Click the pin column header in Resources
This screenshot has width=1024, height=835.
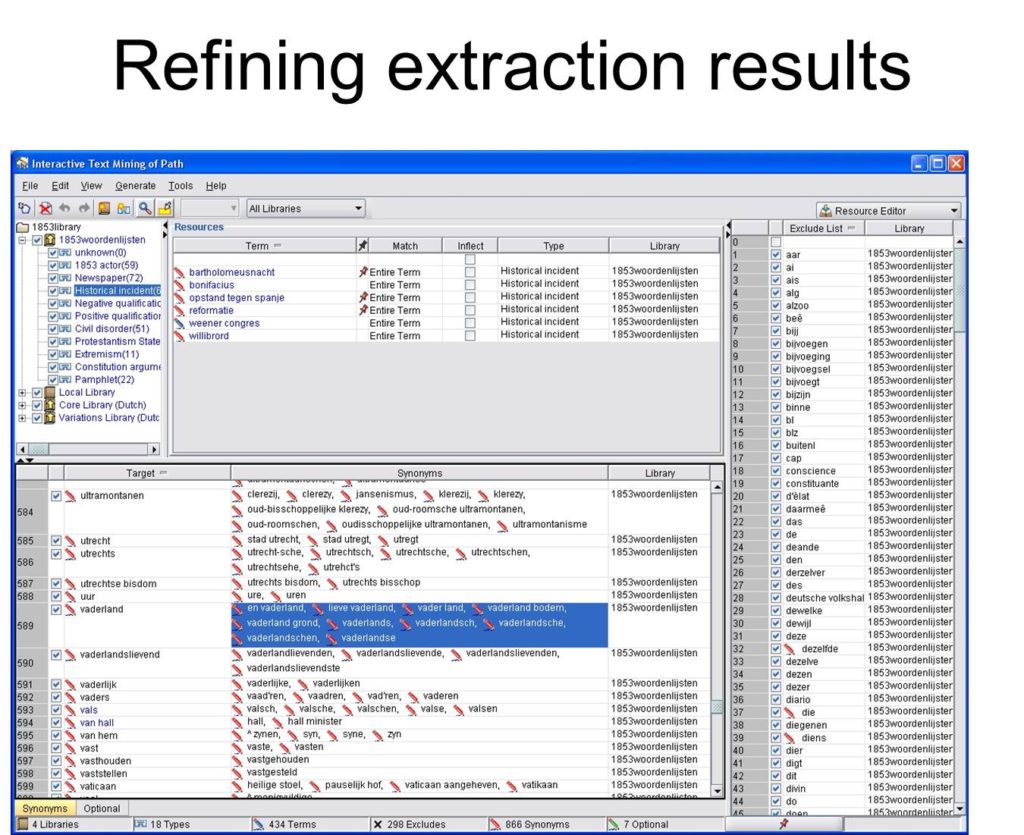363,246
